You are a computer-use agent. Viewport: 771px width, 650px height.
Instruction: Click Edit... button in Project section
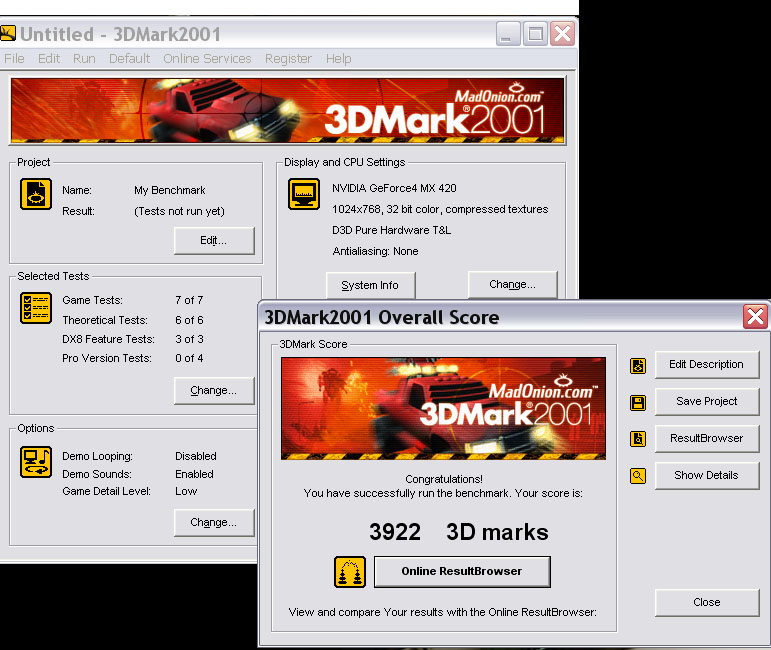[214, 240]
